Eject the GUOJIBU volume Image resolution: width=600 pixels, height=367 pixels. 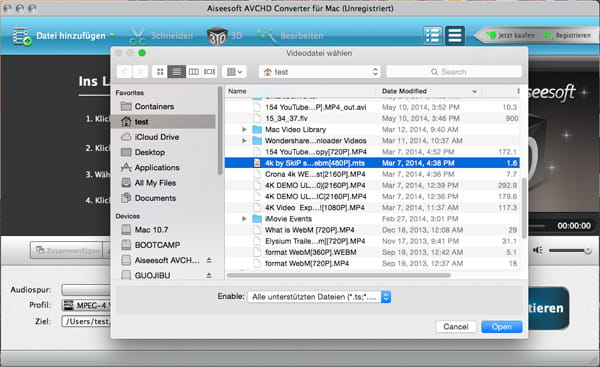pos(209,275)
